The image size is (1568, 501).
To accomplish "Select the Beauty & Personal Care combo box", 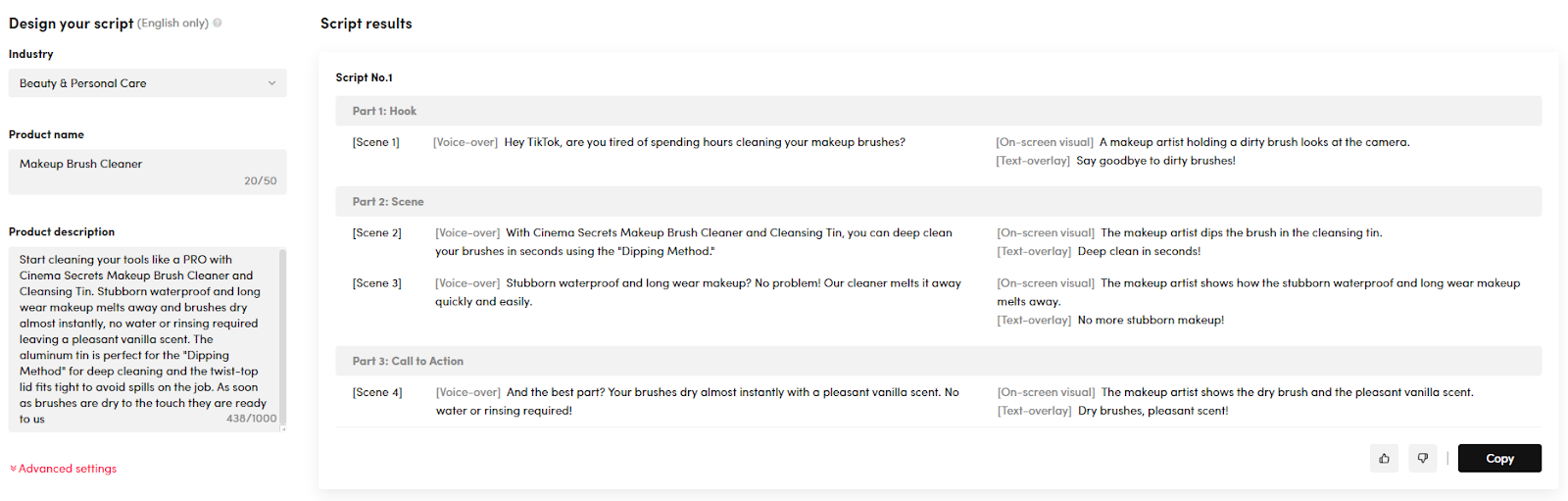I will click(x=148, y=83).
